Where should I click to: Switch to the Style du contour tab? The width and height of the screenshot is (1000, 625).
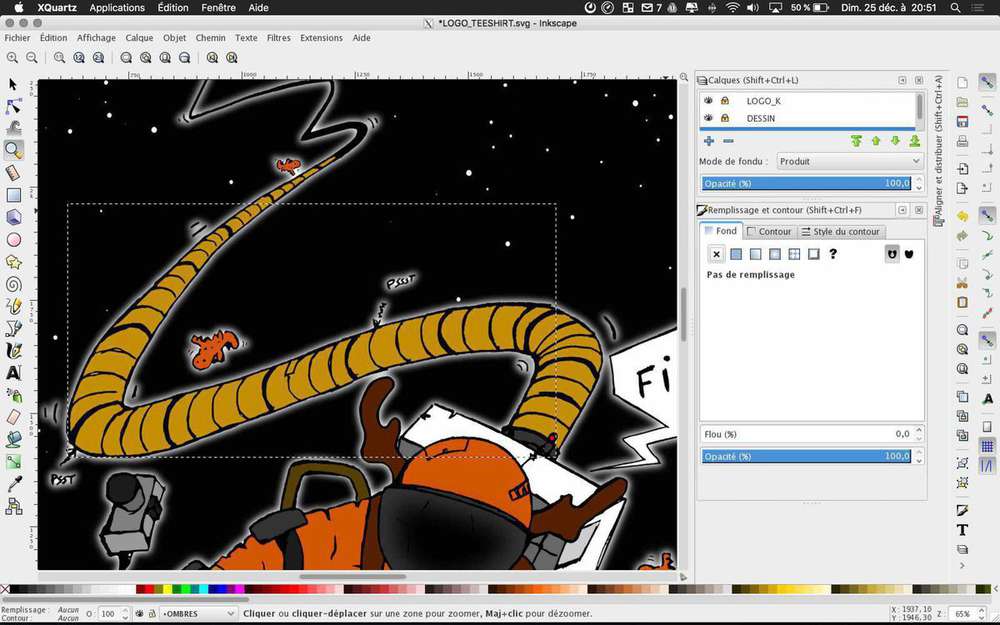pyautogui.click(x=840, y=231)
